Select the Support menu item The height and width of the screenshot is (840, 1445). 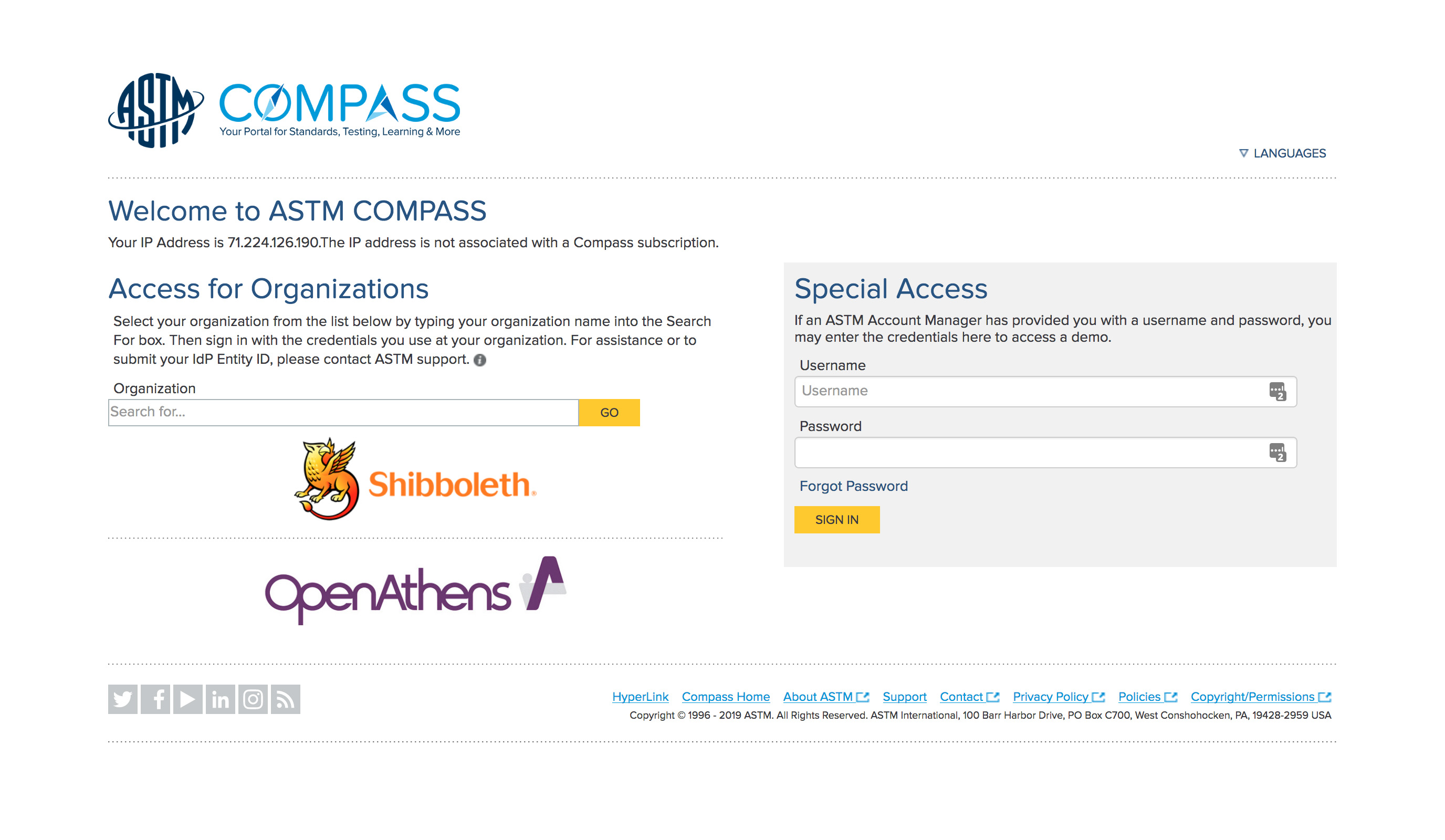(903, 697)
